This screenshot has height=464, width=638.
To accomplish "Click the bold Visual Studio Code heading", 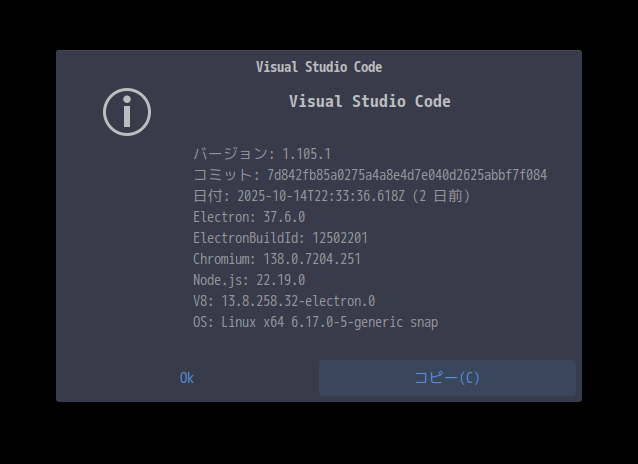I will pos(369,101).
